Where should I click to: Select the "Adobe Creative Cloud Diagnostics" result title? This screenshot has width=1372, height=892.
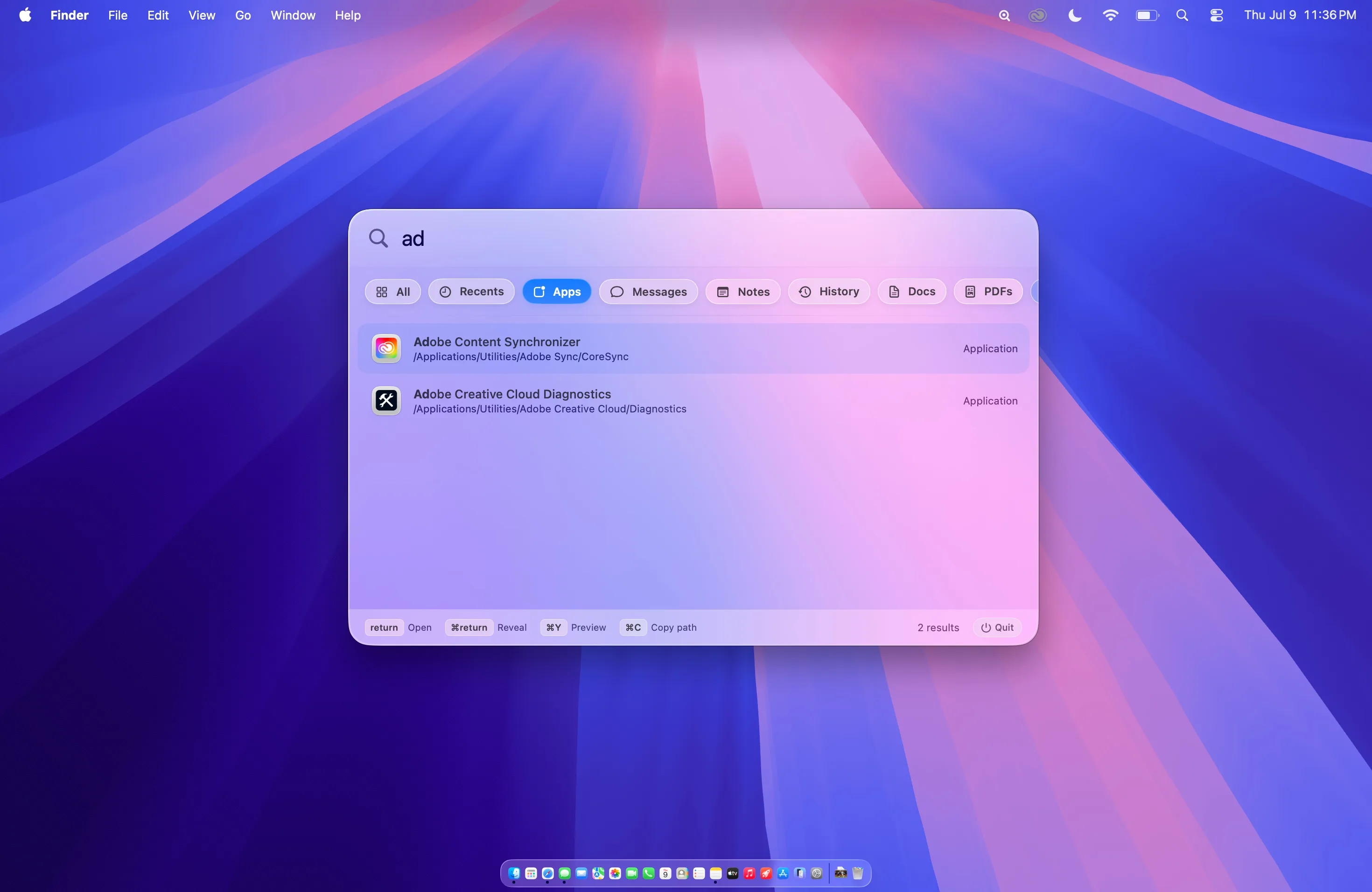coord(512,394)
